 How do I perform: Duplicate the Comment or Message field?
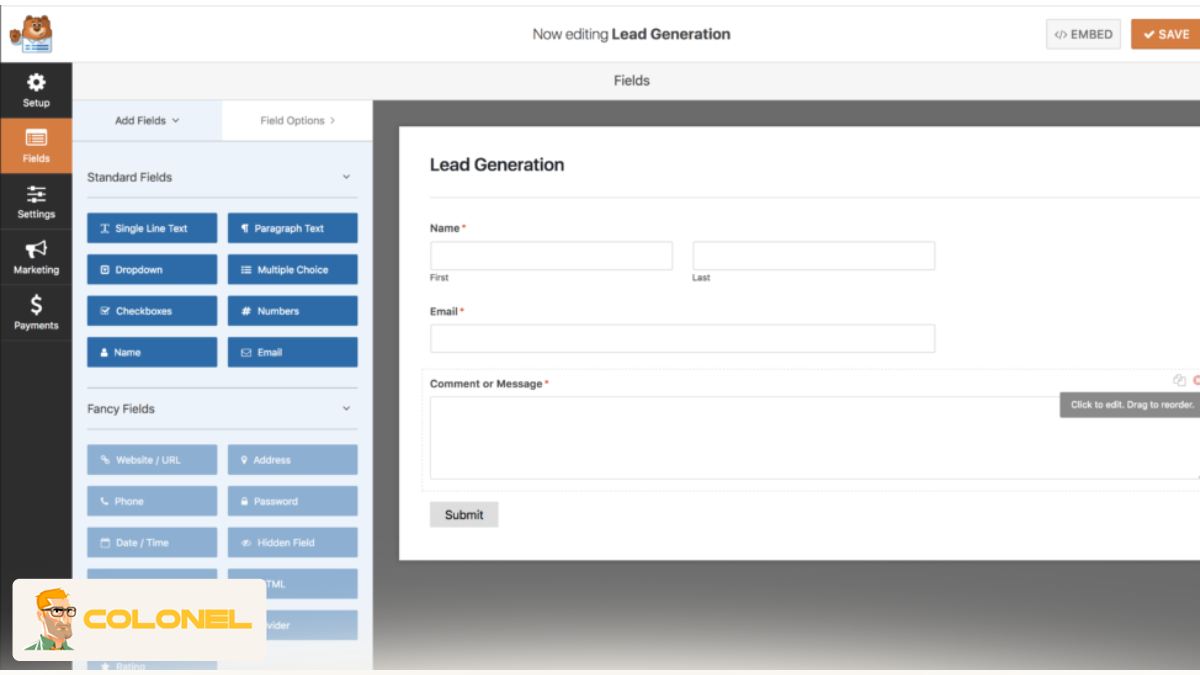pyautogui.click(x=1178, y=380)
